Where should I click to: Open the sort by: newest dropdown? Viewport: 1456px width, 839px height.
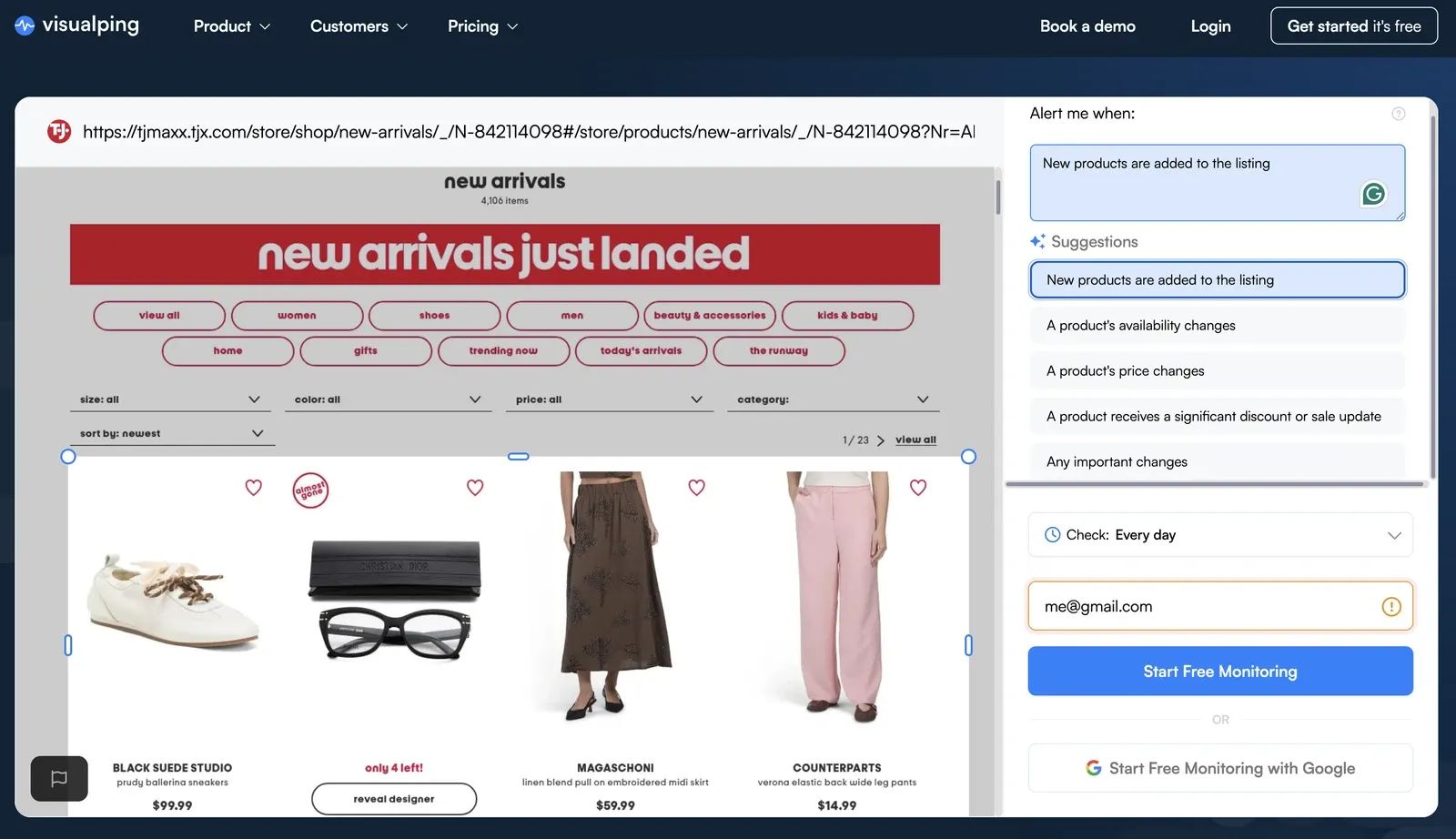coord(172,434)
